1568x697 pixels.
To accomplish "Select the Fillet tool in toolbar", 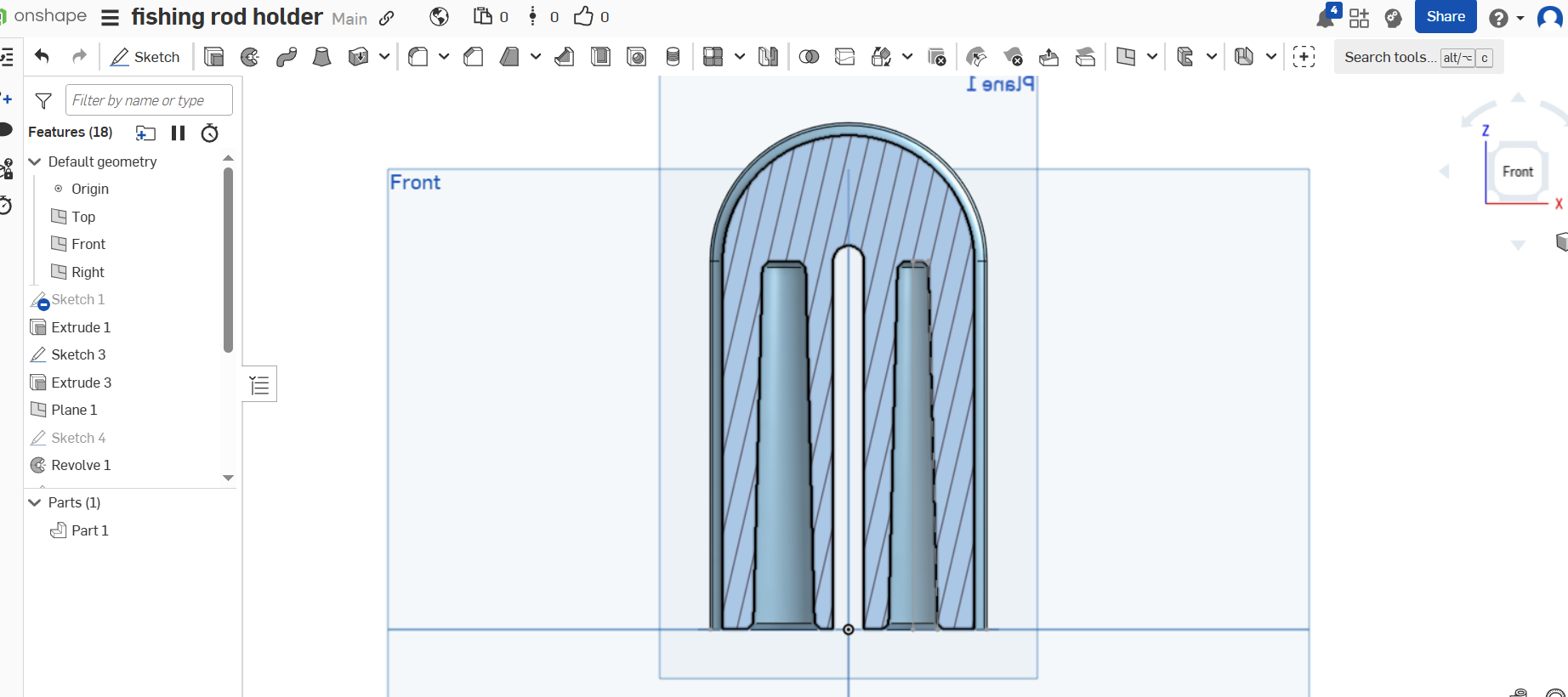I will pyautogui.click(x=418, y=57).
